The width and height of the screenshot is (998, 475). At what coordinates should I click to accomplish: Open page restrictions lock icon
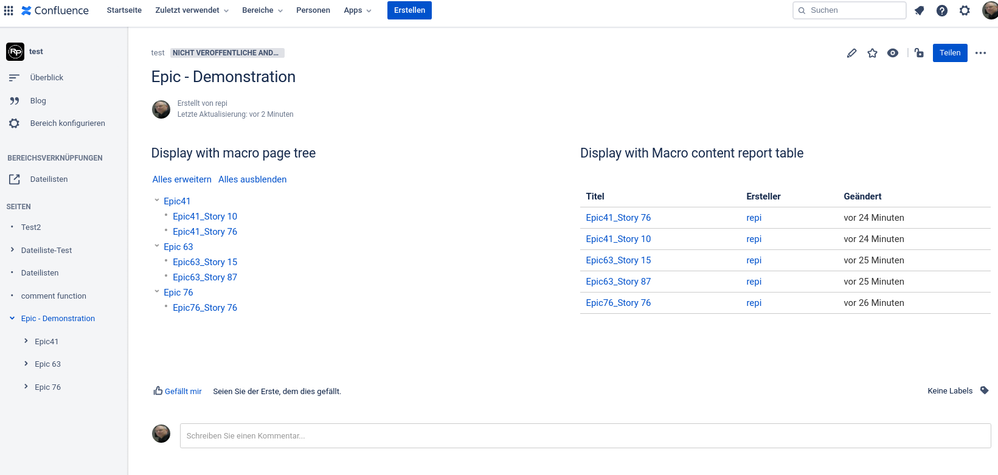(x=919, y=53)
